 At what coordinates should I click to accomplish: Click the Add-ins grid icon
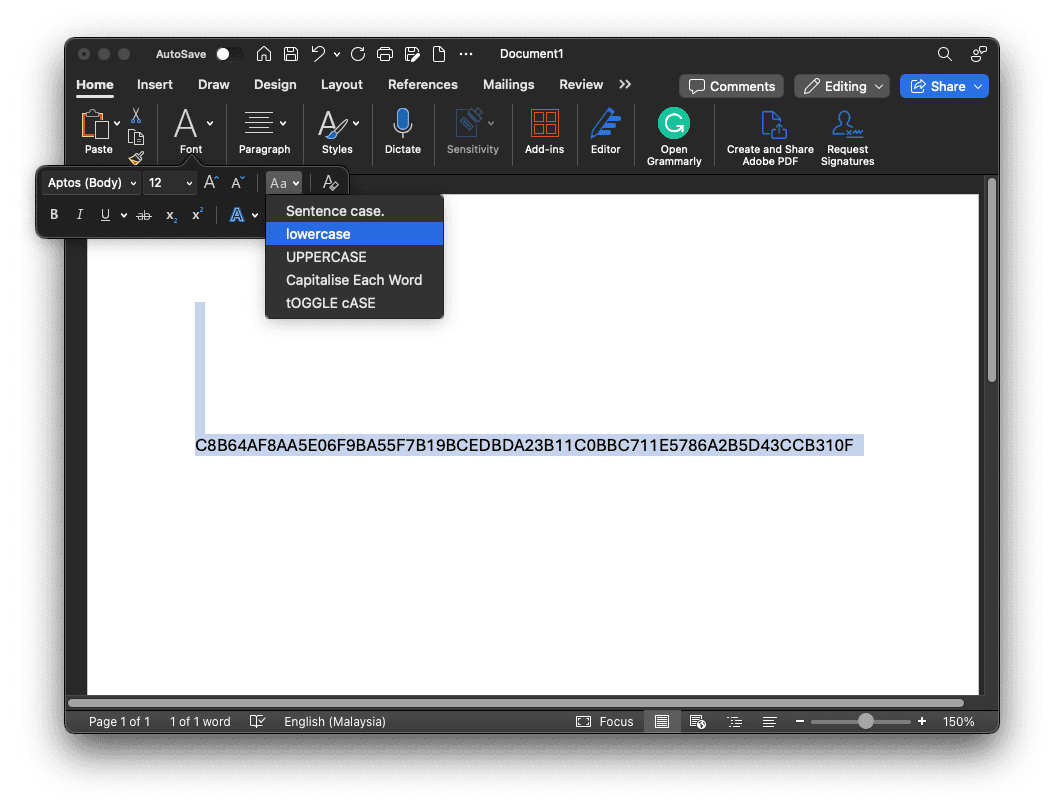pos(544,124)
